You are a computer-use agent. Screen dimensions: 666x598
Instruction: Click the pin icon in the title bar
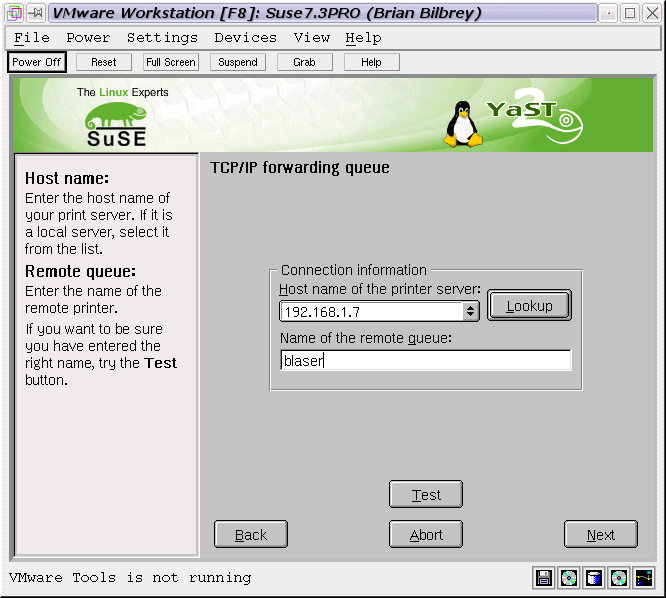(36, 13)
